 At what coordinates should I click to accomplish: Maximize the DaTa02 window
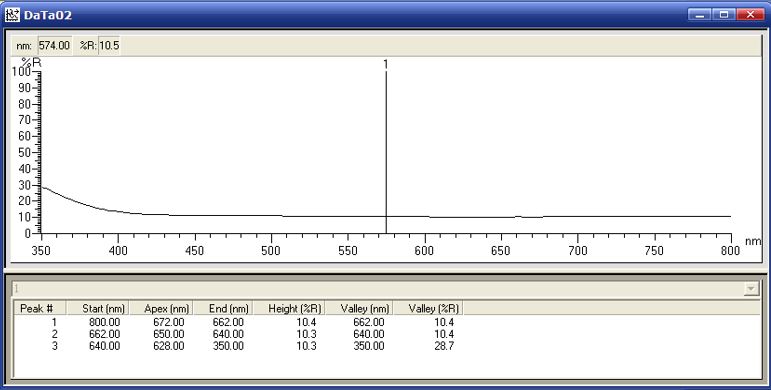tap(724, 15)
